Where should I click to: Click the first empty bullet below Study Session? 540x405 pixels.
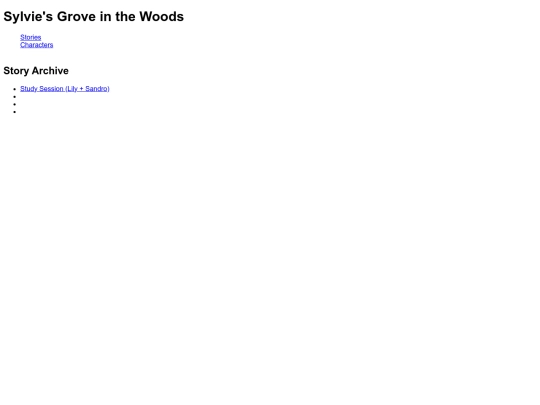14,96
